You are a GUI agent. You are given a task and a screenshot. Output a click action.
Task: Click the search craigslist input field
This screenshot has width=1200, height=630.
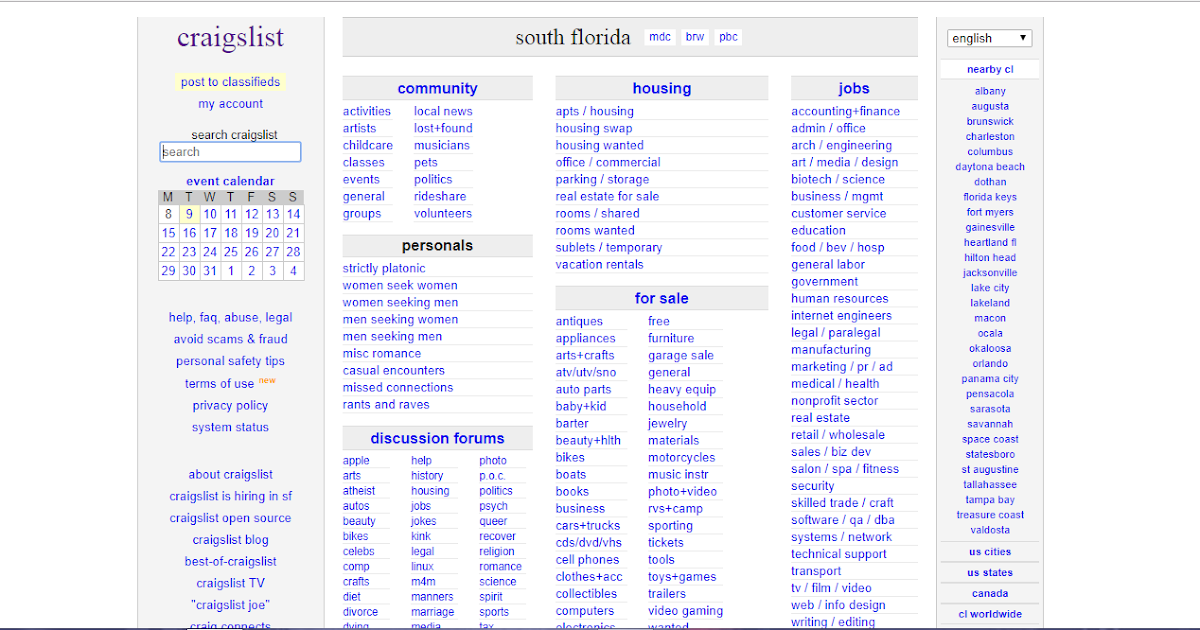[x=230, y=152]
